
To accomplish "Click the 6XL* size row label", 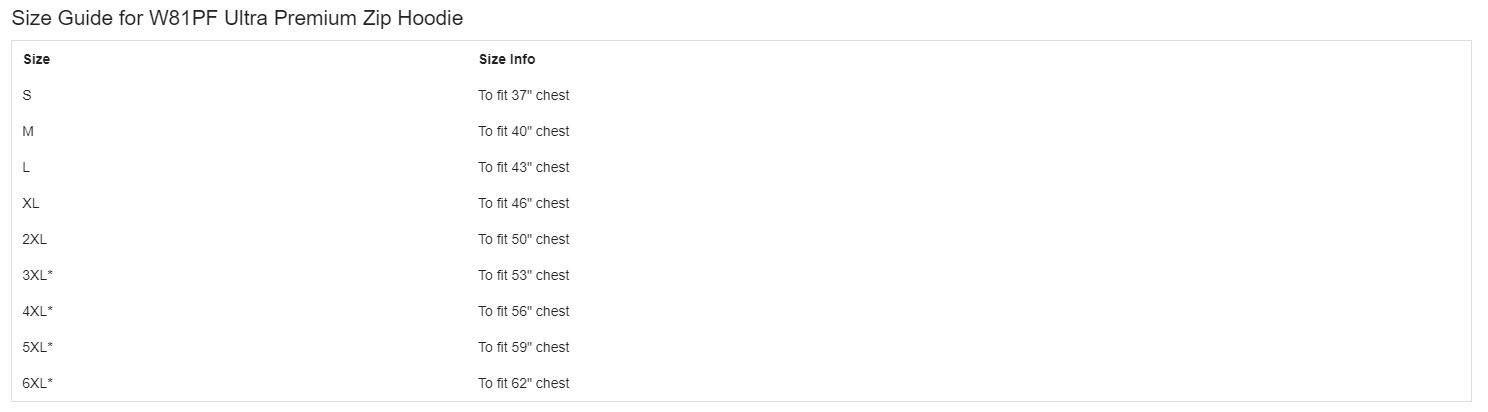I will coord(37,383).
